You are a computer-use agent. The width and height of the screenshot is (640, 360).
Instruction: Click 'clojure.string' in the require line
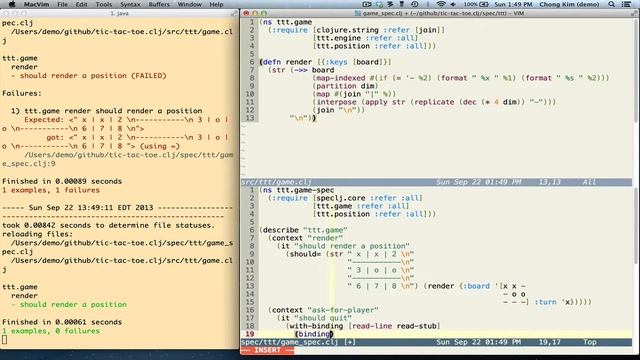point(347,30)
